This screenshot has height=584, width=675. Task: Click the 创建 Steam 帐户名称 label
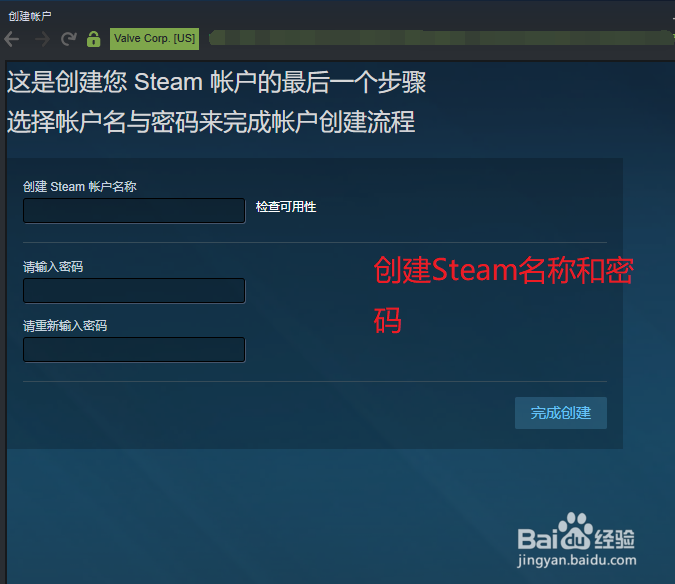click(80, 187)
